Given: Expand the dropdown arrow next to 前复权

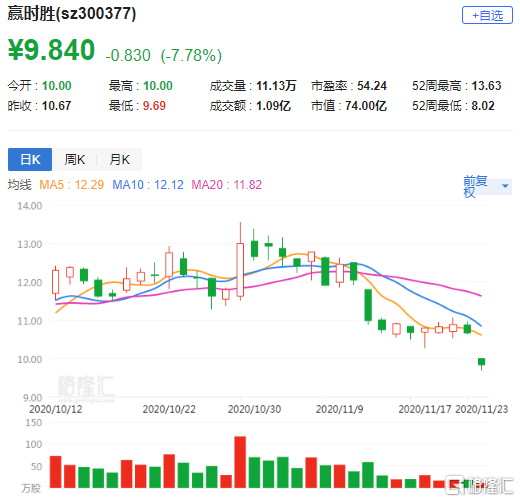Looking at the screenshot, I should pyautogui.click(x=505, y=186).
